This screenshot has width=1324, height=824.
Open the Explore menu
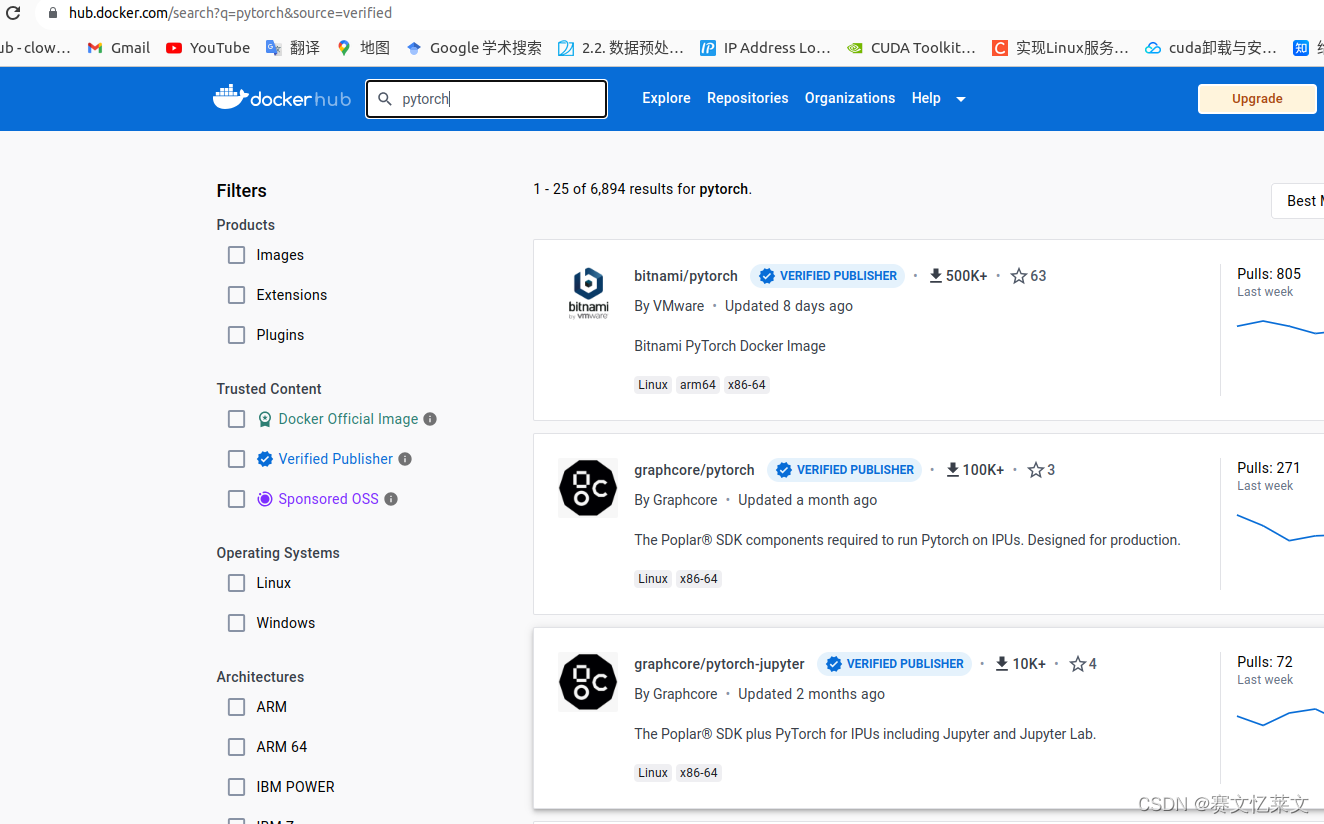click(x=666, y=98)
